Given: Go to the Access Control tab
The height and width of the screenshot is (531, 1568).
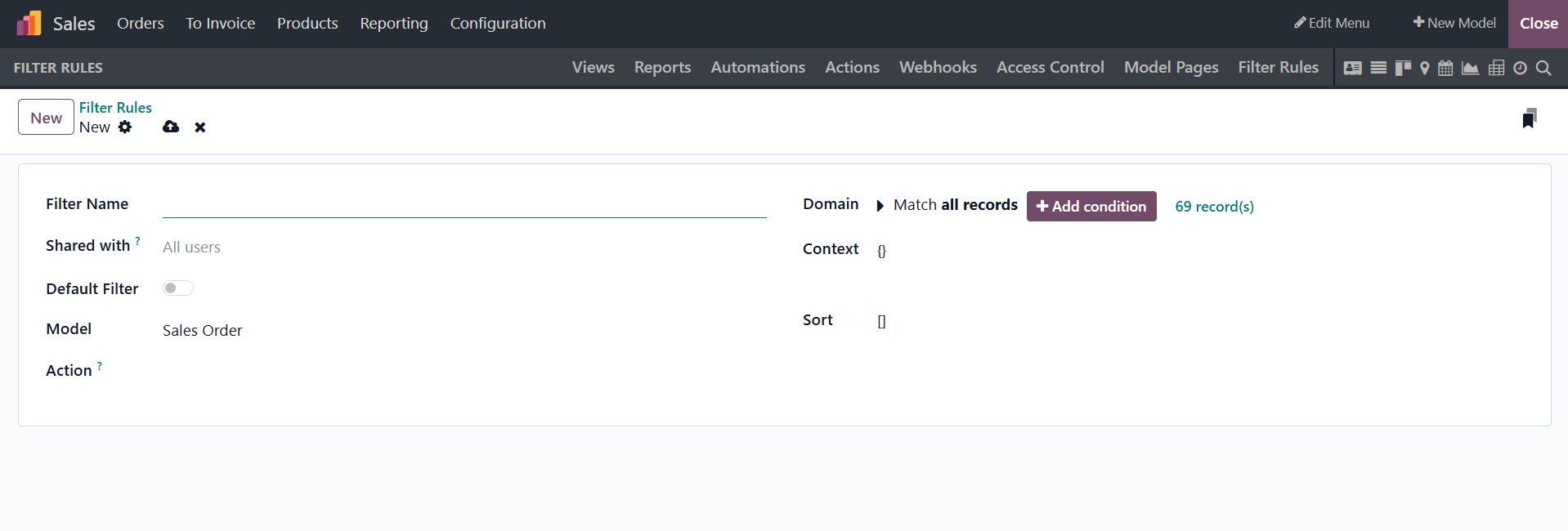Looking at the screenshot, I should tap(1050, 68).
